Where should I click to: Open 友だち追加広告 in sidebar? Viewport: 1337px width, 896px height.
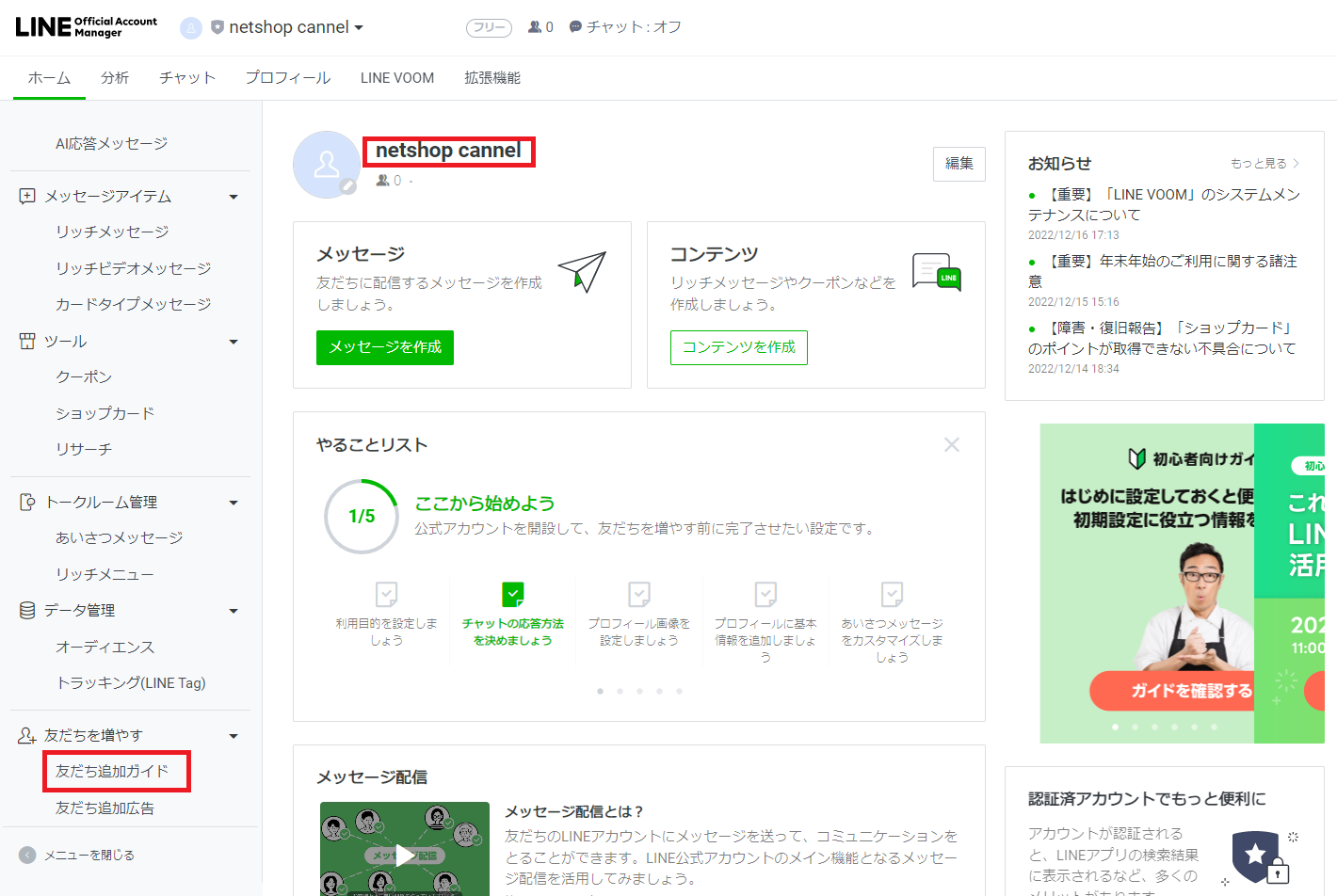click(x=105, y=808)
